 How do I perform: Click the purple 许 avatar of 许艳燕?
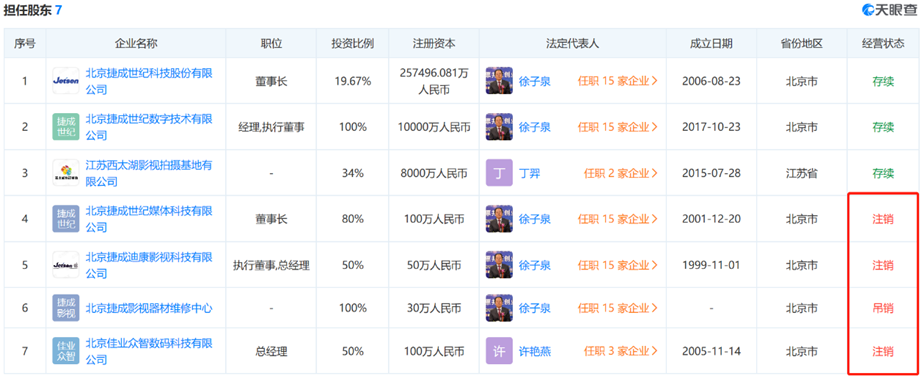(x=499, y=351)
